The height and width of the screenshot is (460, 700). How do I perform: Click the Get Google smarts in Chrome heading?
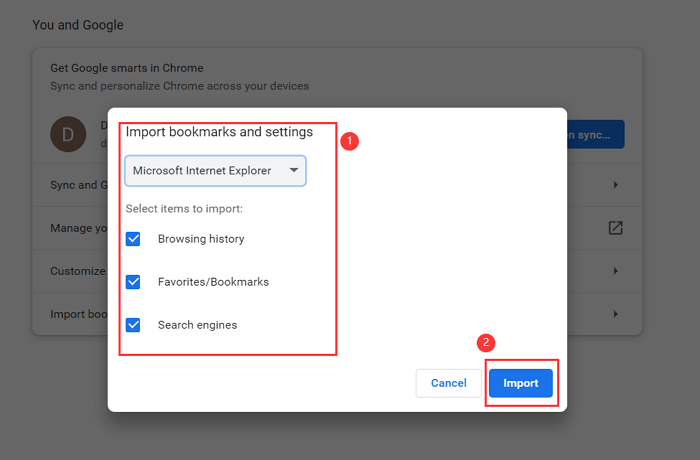[126, 68]
